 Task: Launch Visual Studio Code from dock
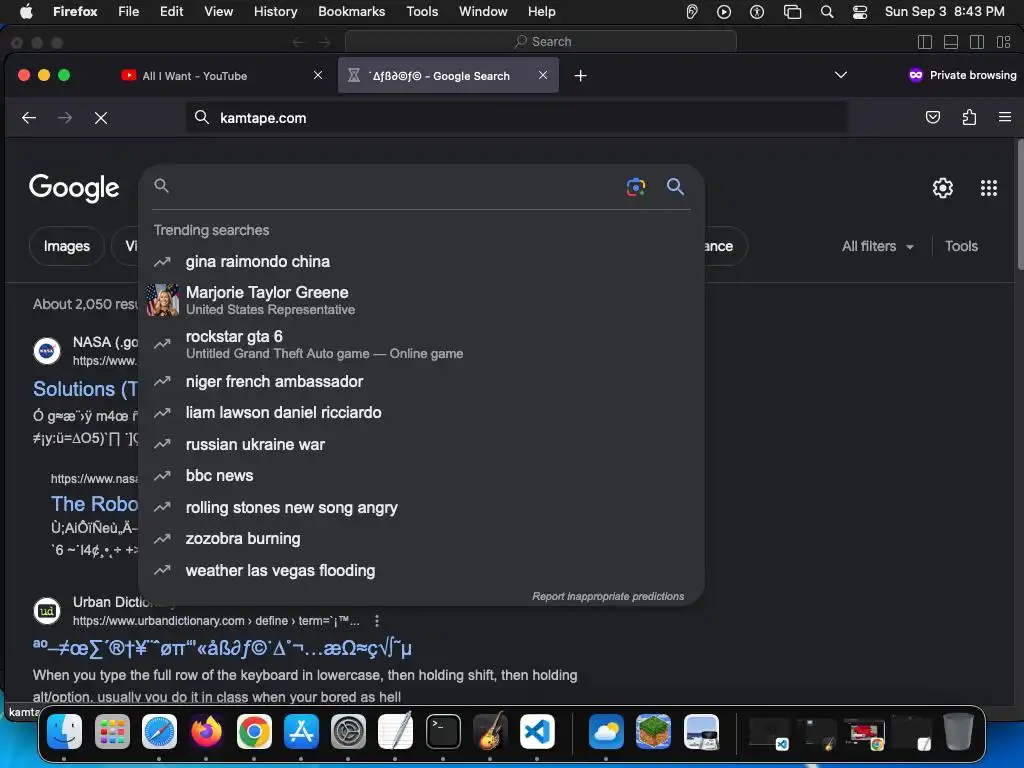click(537, 731)
